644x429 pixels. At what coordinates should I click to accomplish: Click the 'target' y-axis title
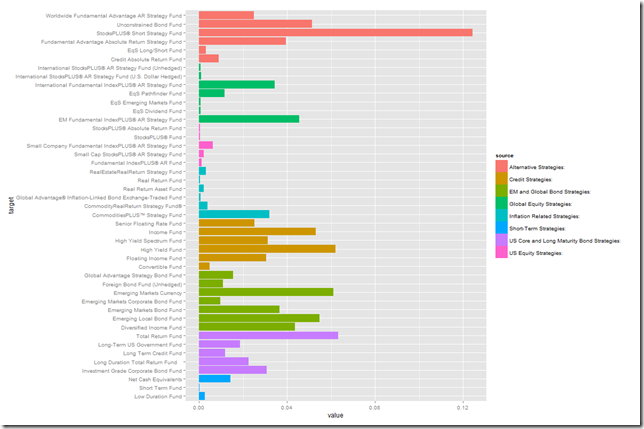pyautogui.click(x=12, y=205)
